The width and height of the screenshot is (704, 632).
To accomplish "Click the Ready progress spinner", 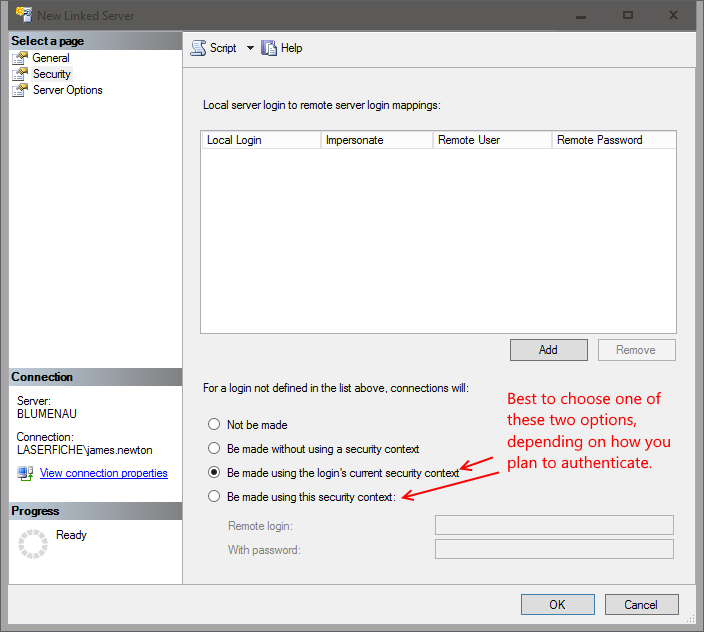I will click(33, 544).
